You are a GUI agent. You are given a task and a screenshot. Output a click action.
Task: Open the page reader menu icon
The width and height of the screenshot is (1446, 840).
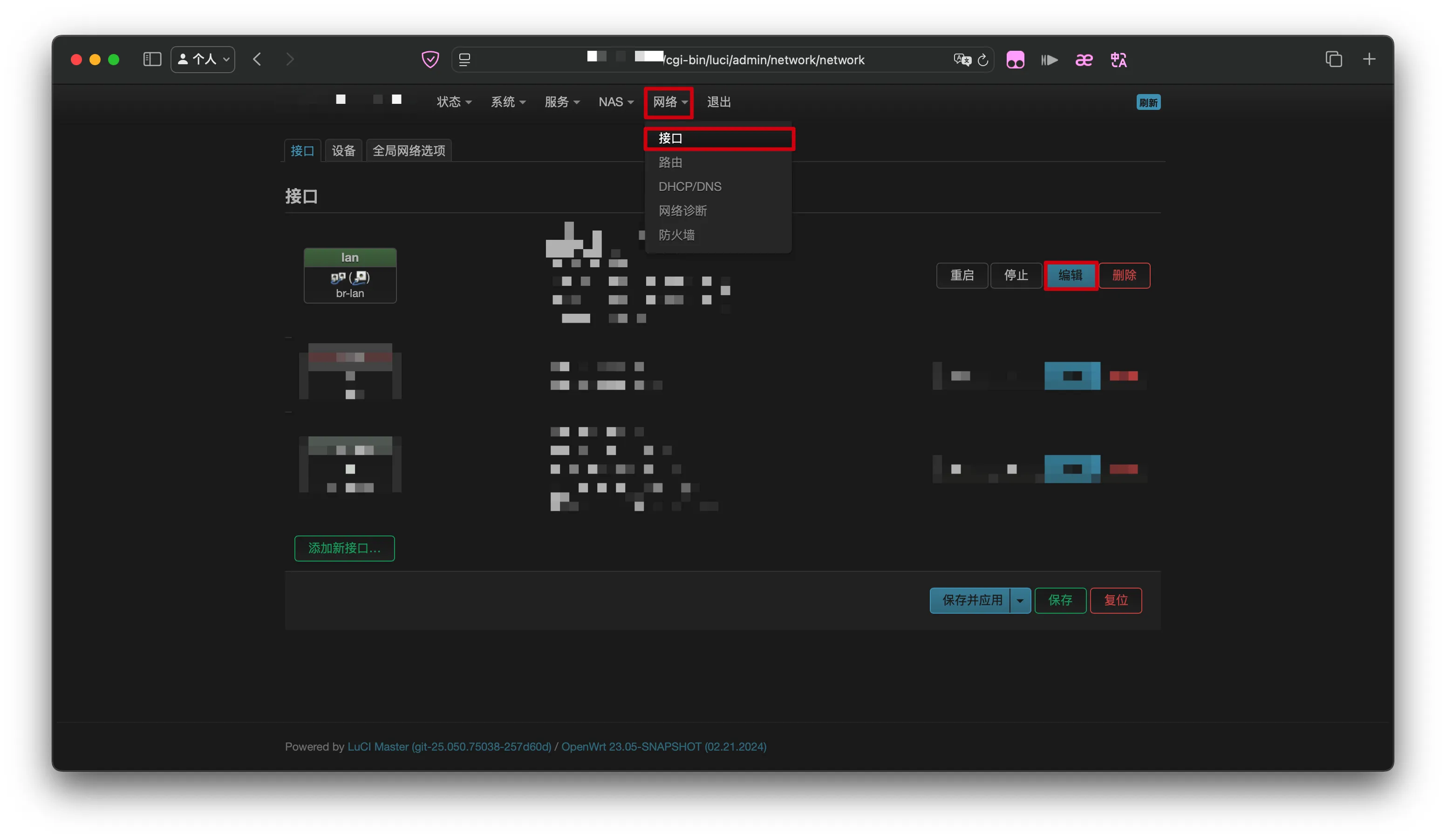click(x=465, y=60)
